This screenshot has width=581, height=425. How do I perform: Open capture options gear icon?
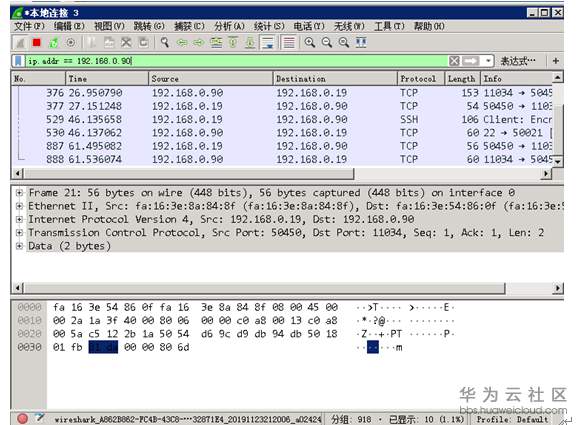point(70,43)
